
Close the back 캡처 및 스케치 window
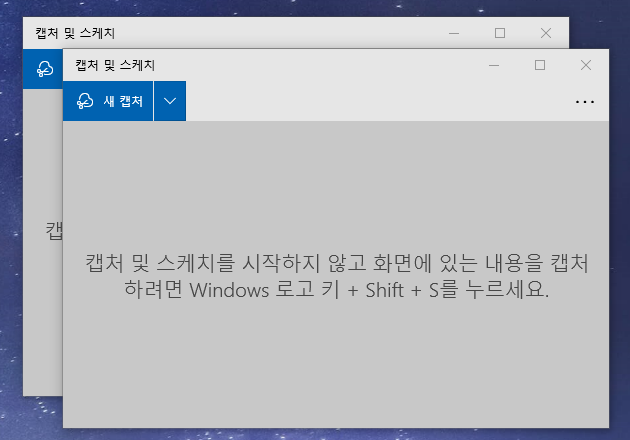point(546,33)
